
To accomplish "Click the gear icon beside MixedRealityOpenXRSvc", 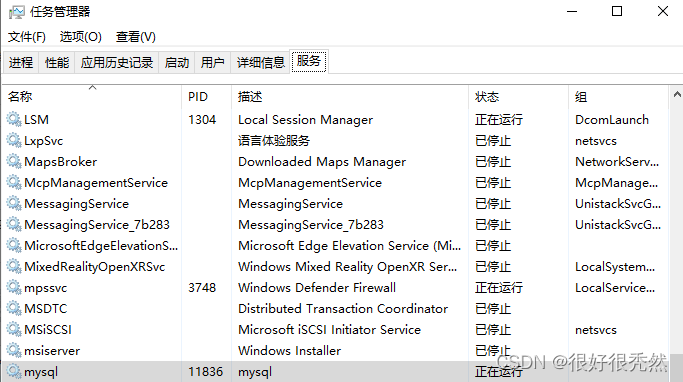I will pyautogui.click(x=14, y=266).
